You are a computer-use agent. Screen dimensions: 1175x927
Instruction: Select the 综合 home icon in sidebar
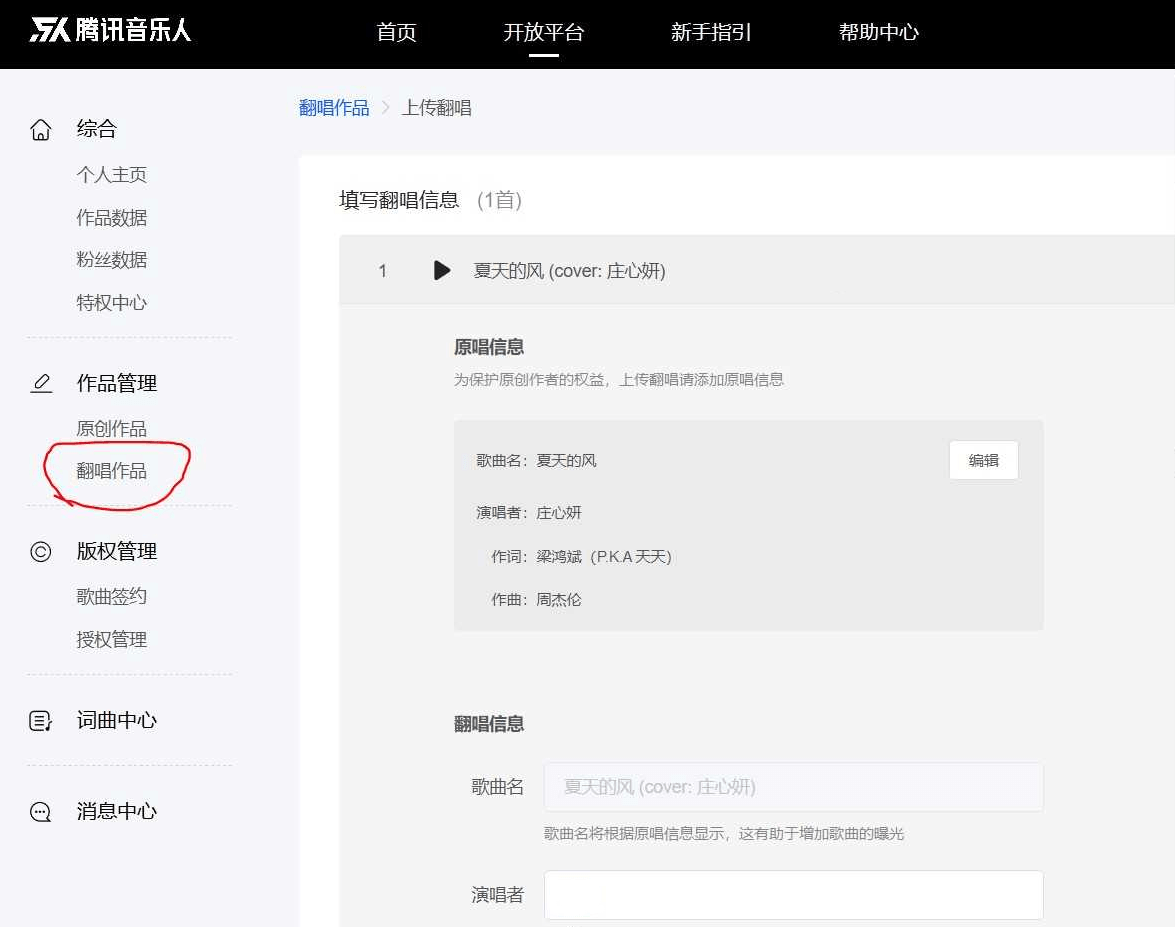pyautogui.click(x=40, y=128)
